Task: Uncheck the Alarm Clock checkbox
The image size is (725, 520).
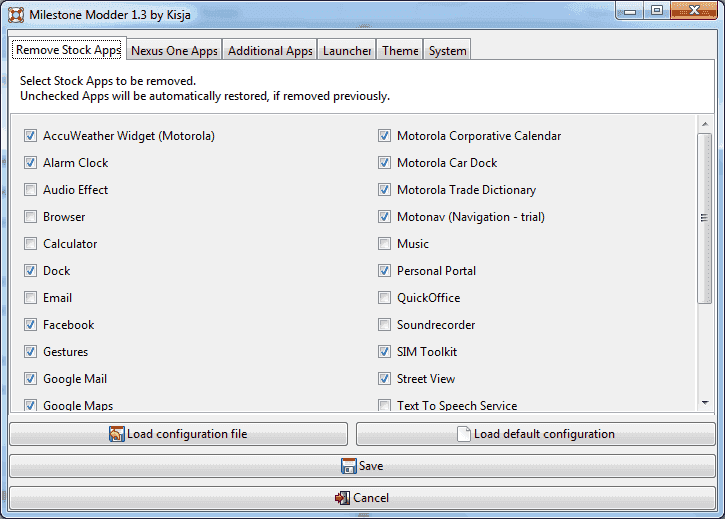Action: pyautogui.click(x=31, y=163)
